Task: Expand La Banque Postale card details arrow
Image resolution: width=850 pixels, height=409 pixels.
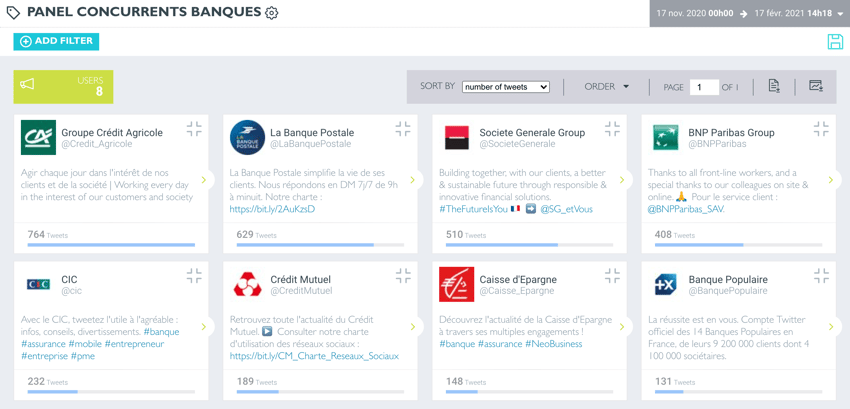Action: [413, 180]
